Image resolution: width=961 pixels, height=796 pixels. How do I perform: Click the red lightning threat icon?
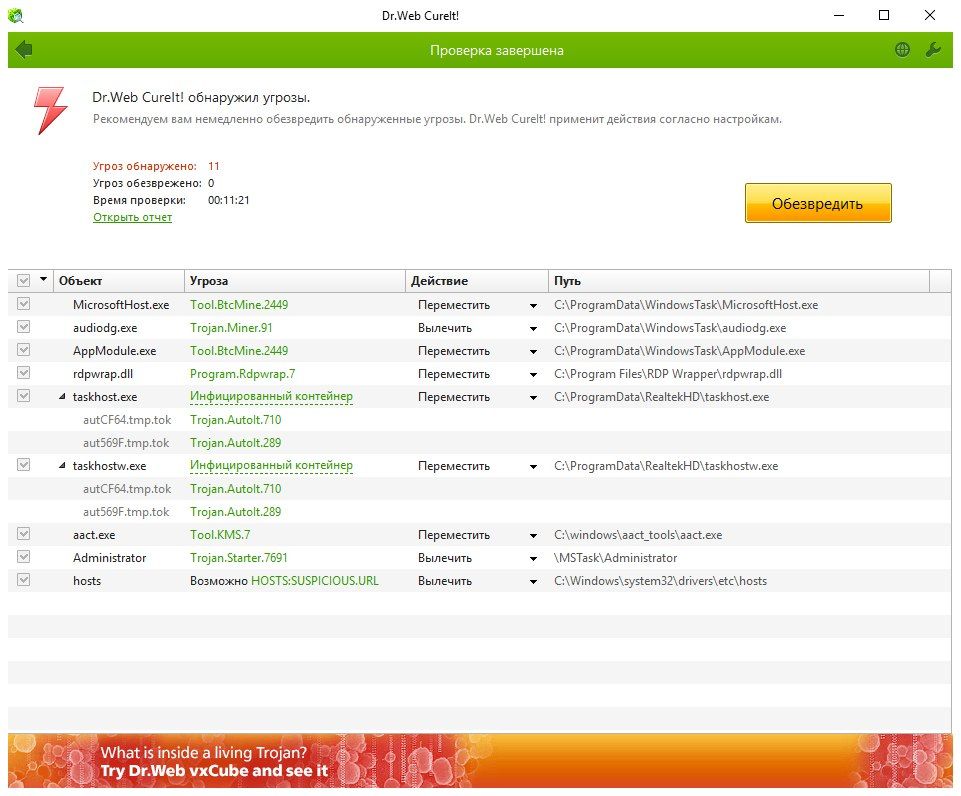click(x=51, y=110)
